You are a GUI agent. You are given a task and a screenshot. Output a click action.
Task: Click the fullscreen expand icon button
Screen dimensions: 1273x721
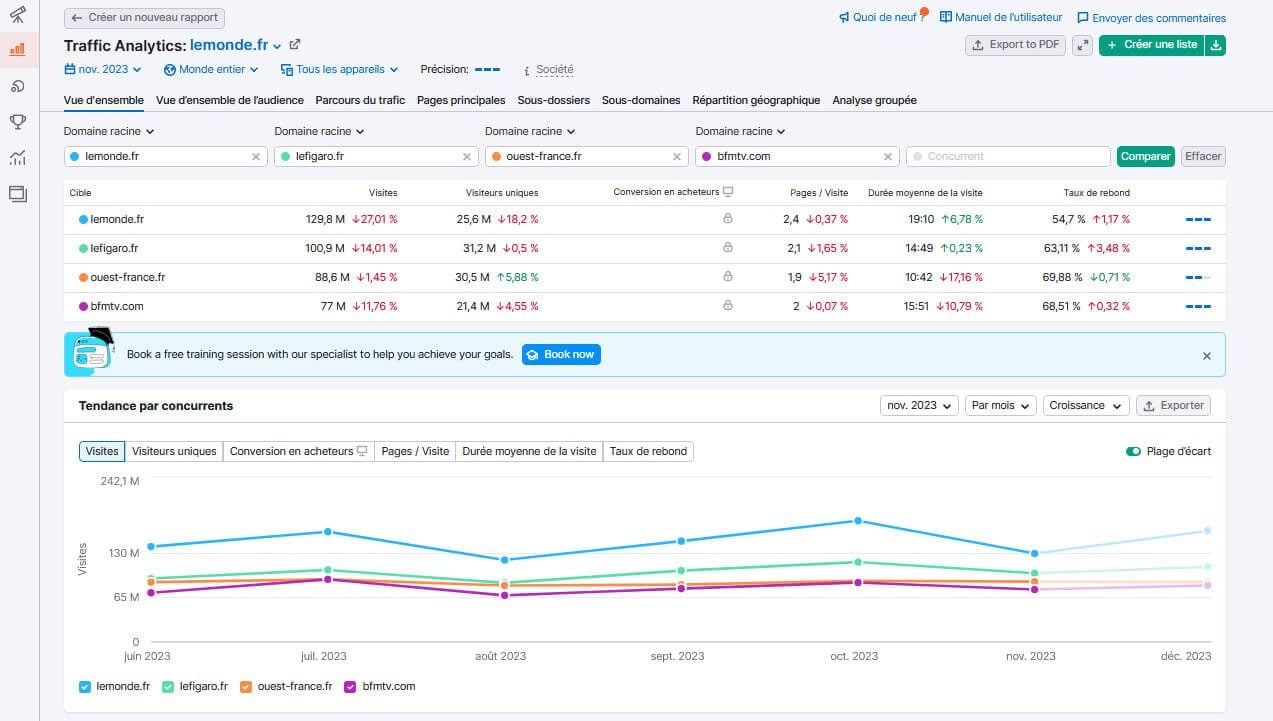pyautogui.click(x=1082, y=45)
